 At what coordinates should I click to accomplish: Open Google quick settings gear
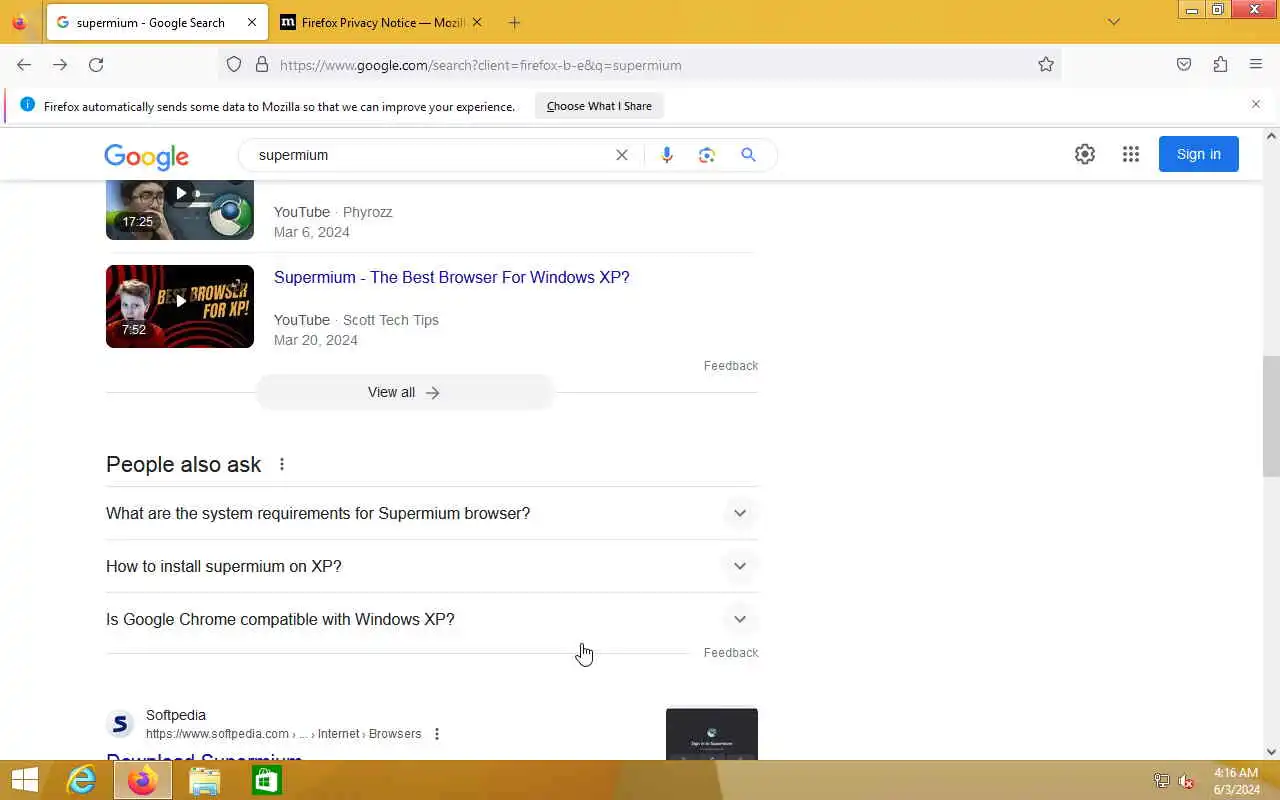(x=1085, y=154)
